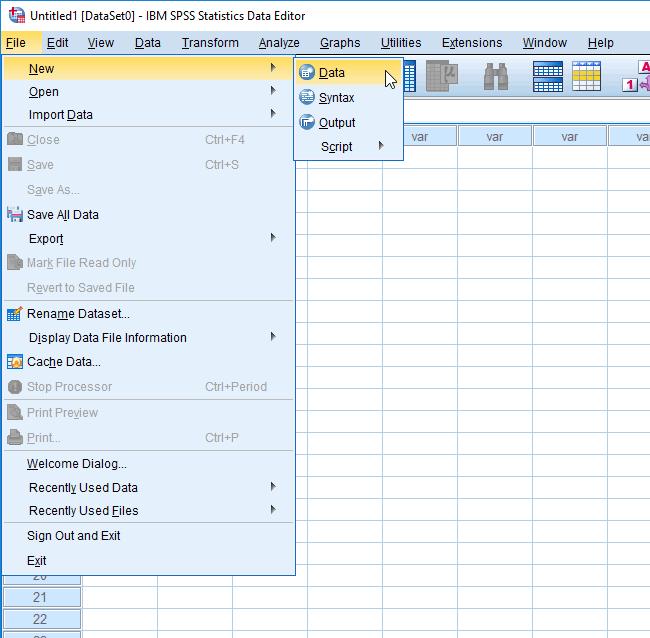Expand Recently Used Files arrow

pos(273,509)
